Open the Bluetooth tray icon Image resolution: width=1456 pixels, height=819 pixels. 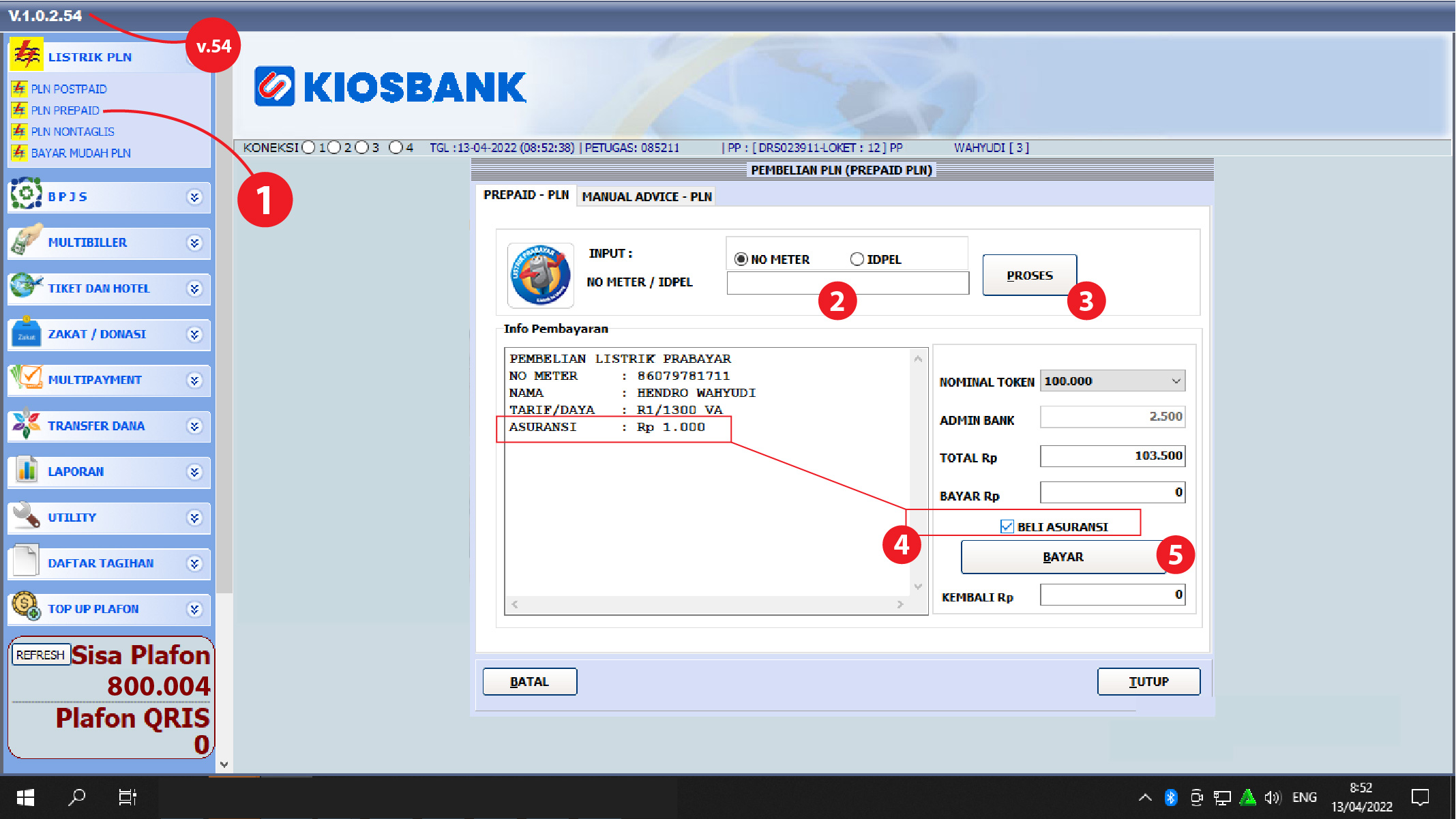[1171, 797]
